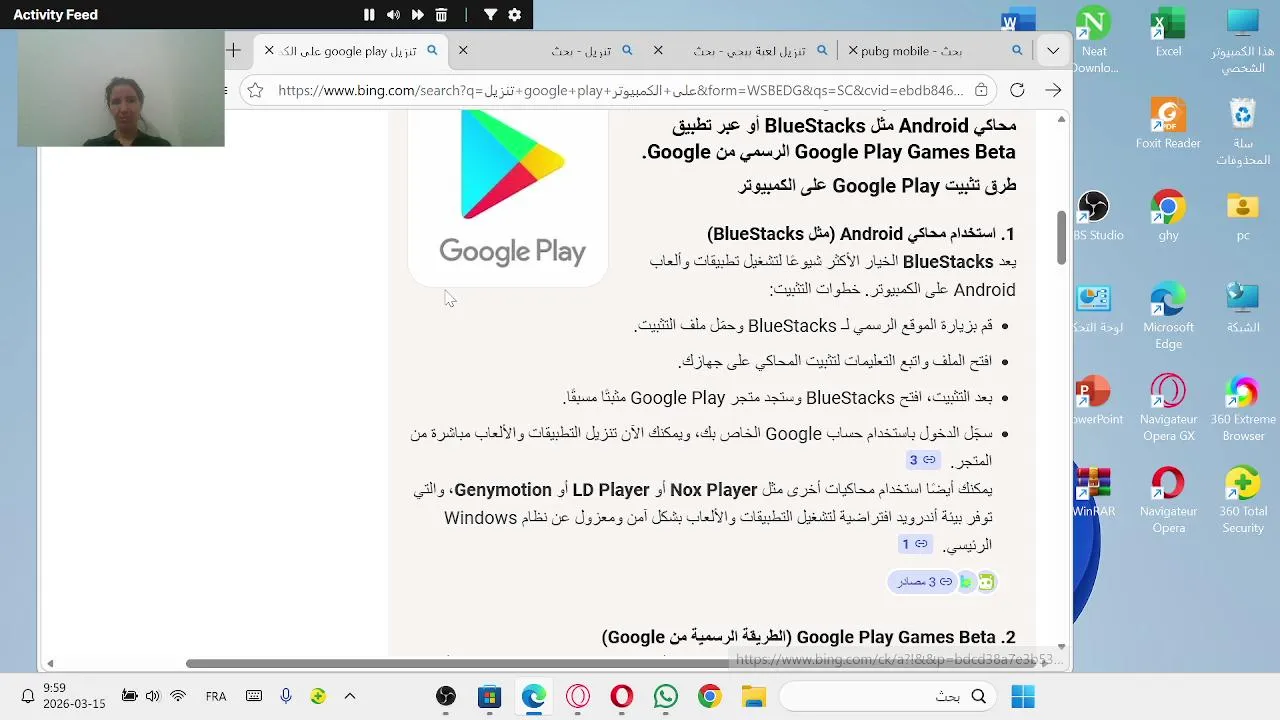Open Navigateur Opera desktop shortcut

pos(1168,500)
